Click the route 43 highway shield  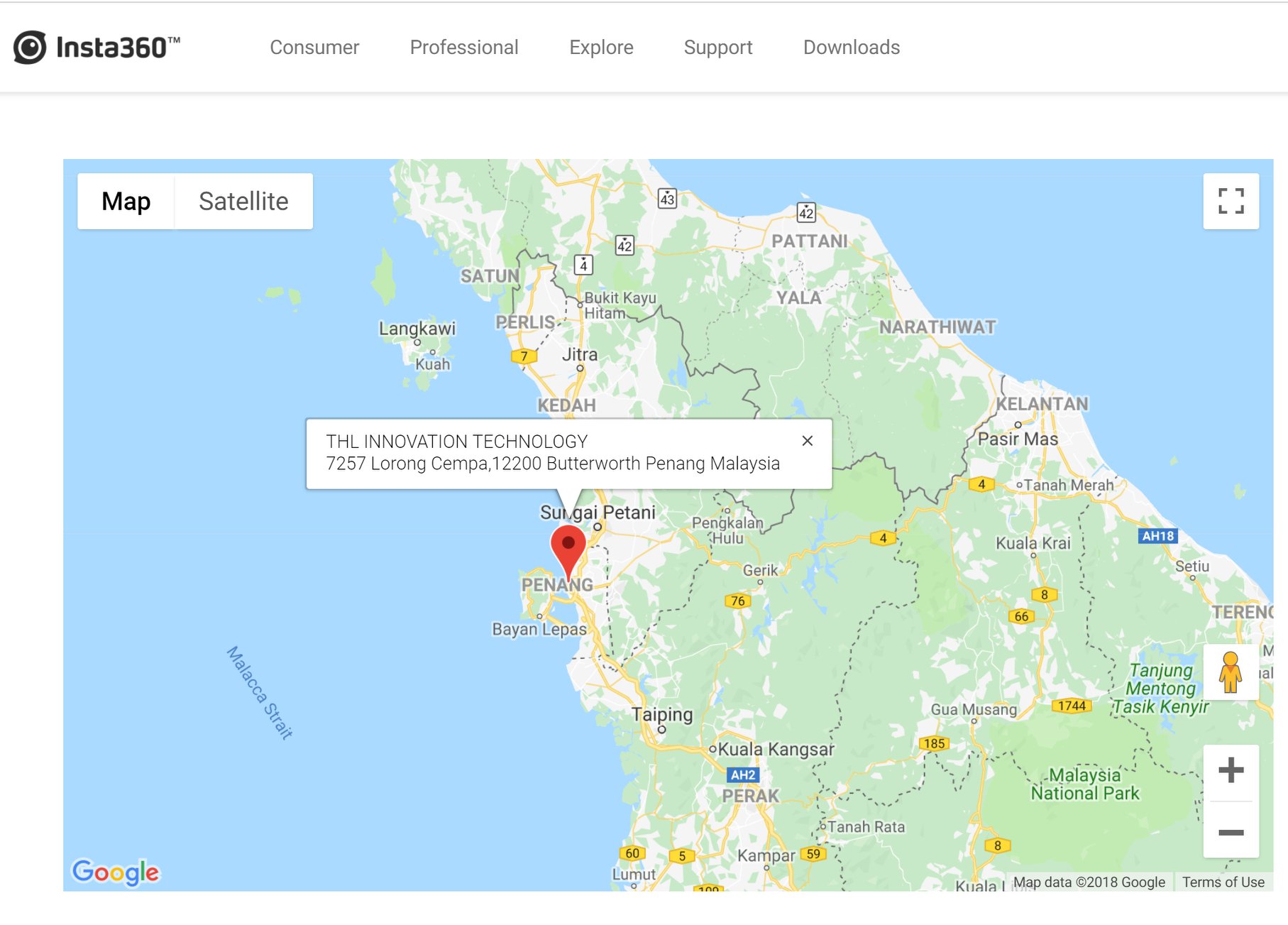tap(667, 198)
